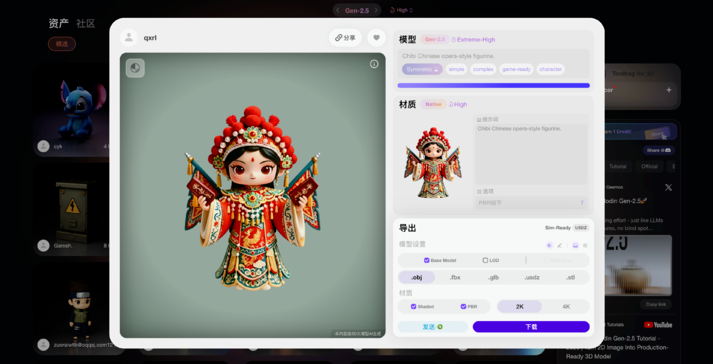Uncheck the Base Model checkbox
Screen dimensions: 713x364
click(427, 260)
